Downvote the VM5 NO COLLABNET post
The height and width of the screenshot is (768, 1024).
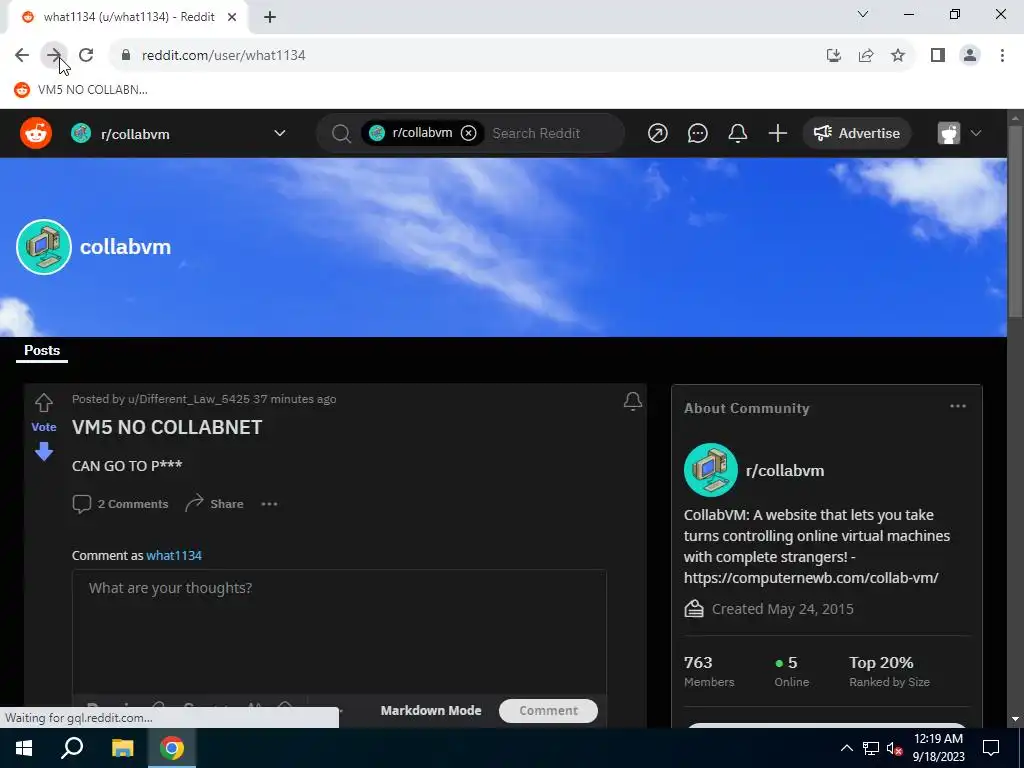44,451
